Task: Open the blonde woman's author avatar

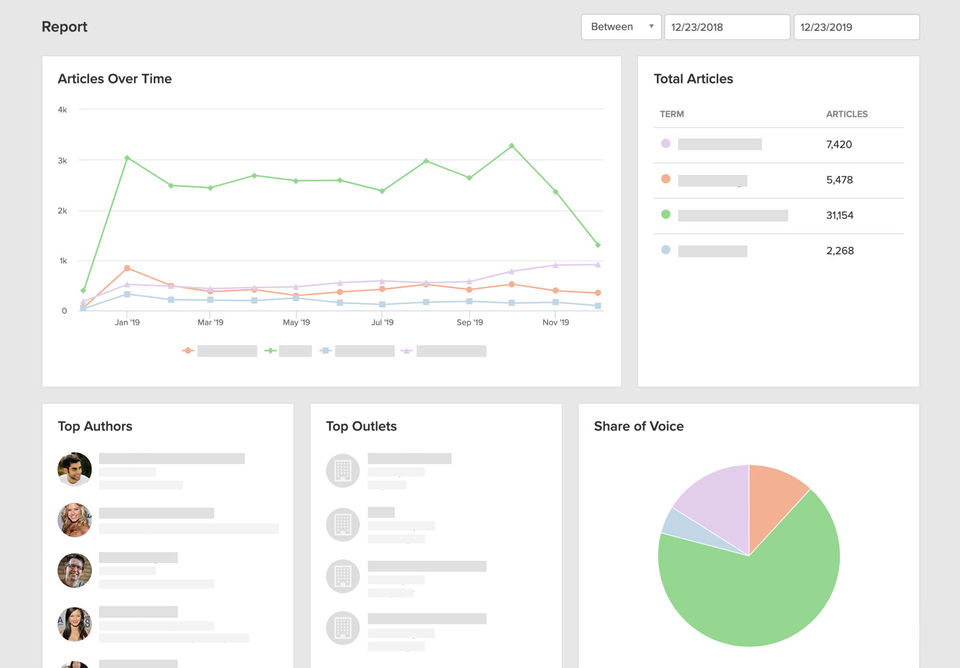Action: [x=75, y=520]
